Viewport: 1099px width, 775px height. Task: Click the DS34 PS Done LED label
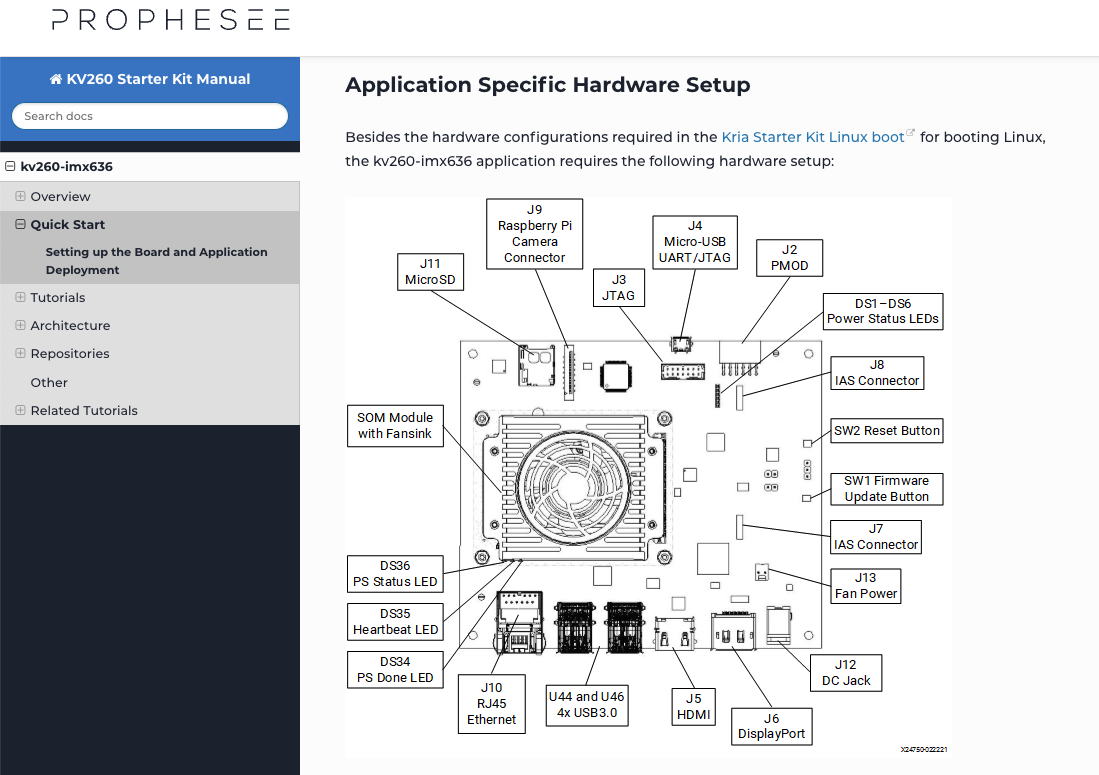(x=395, y=670)
